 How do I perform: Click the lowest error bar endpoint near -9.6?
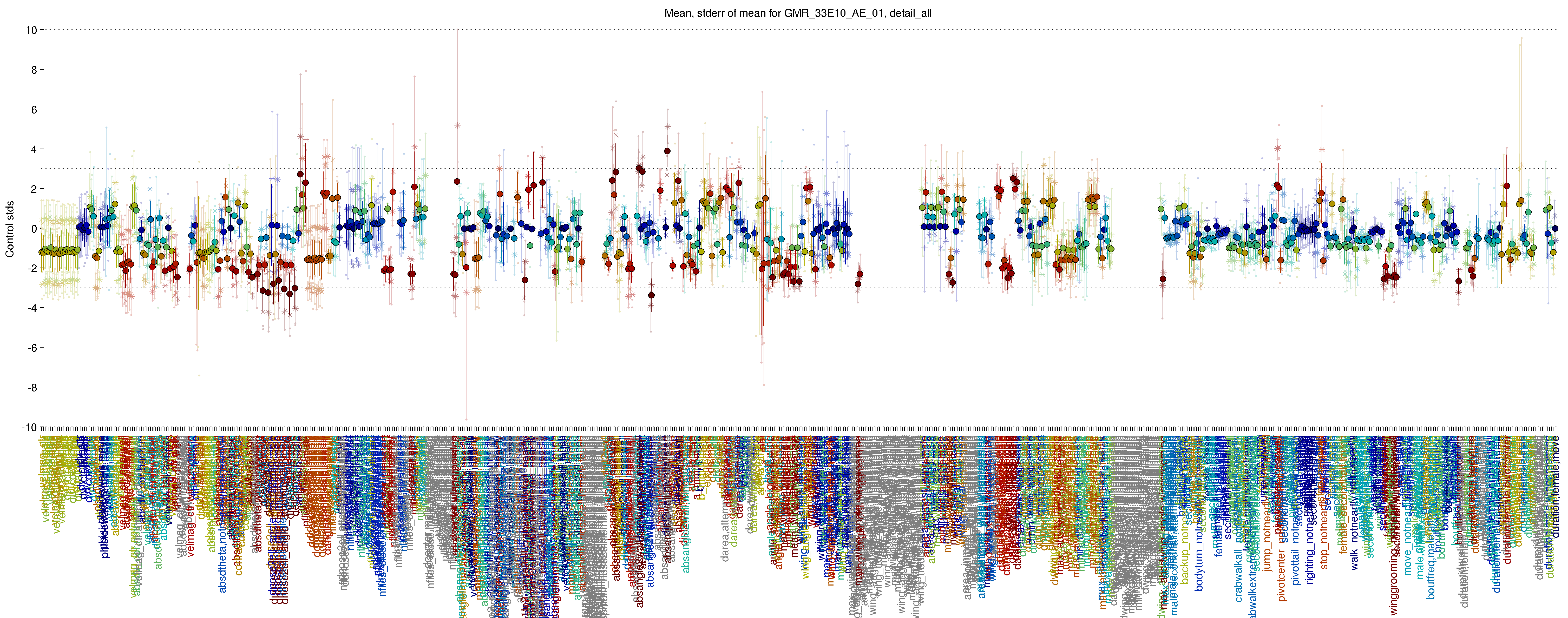[466, 419]
